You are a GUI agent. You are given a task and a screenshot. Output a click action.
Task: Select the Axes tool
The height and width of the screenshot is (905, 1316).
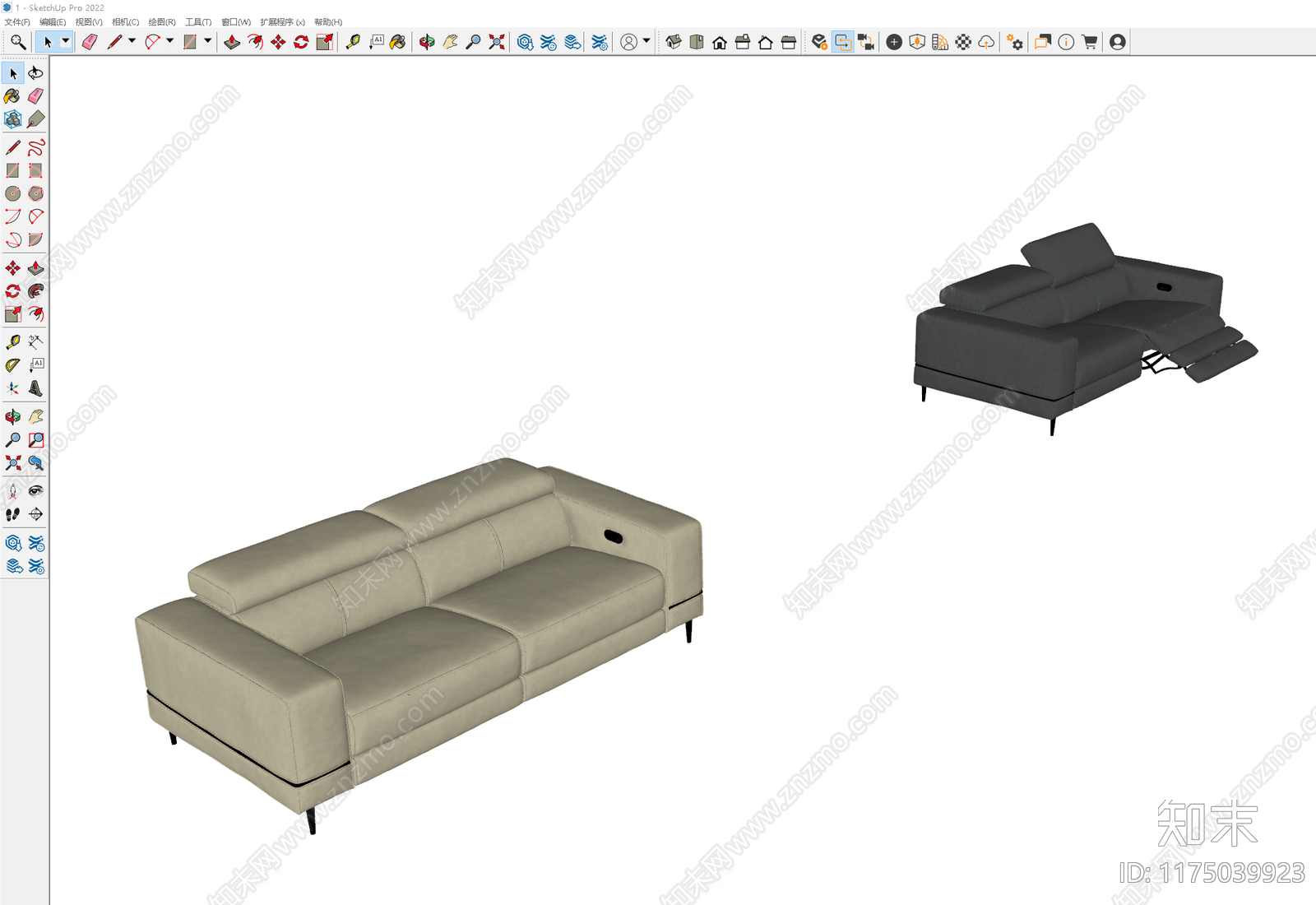(12, 388)
